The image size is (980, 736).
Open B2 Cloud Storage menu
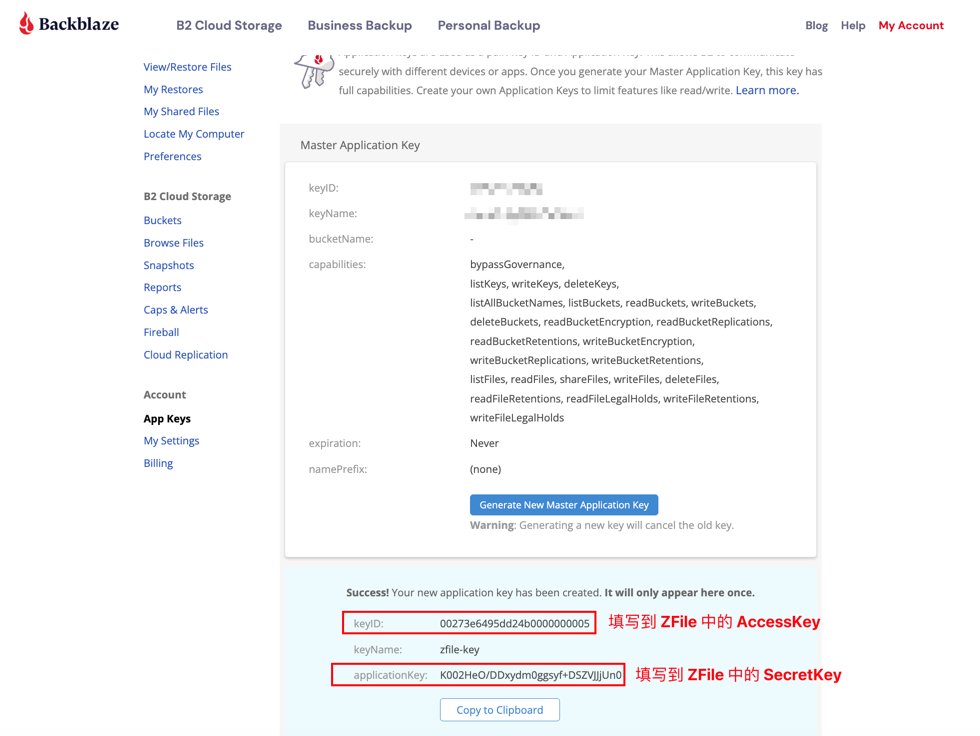click(229, 26)
